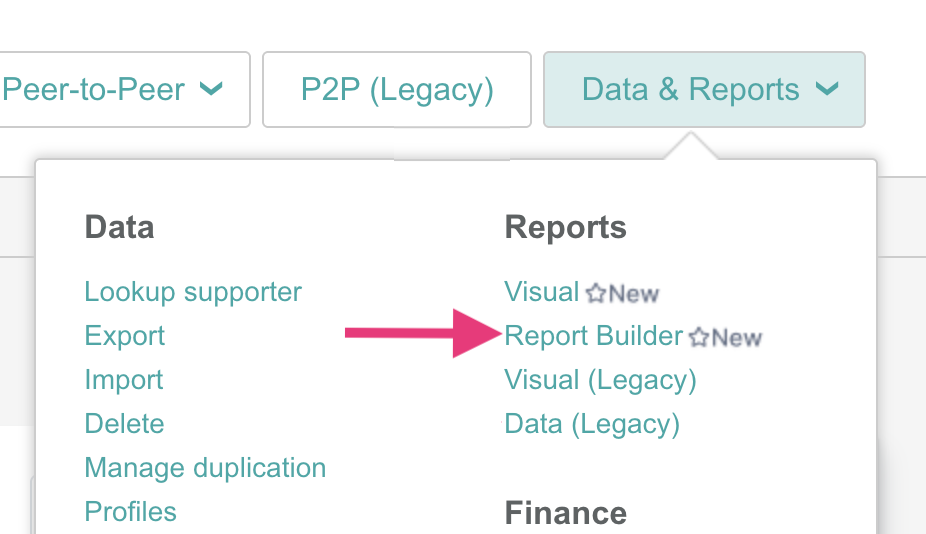
Task: Launch Report Builder
Action: pyautogui.click(x=593, y=336)
